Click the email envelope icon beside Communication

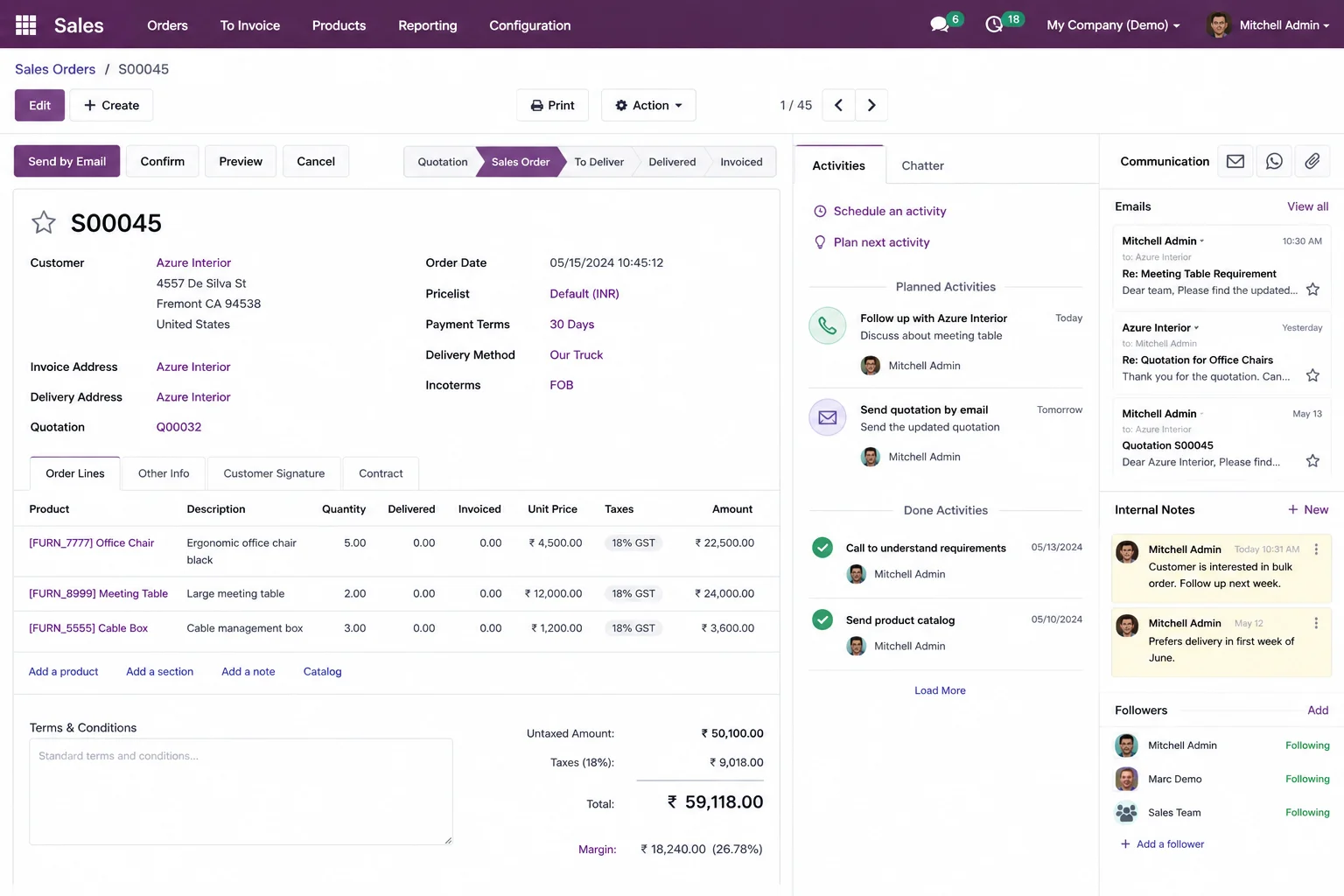tap(1235, 161)
